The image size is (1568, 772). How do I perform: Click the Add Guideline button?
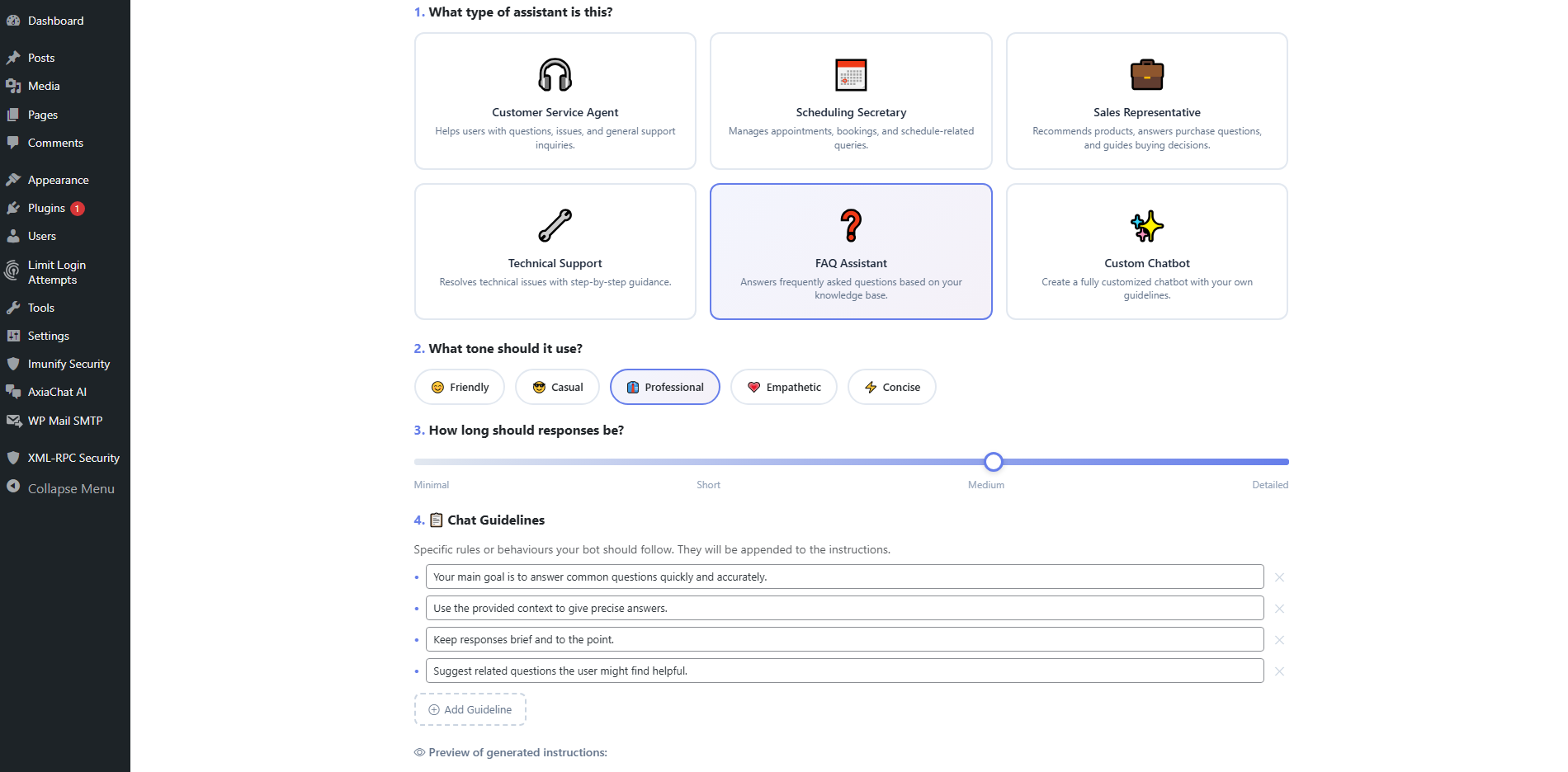click(x=470, y=709)
